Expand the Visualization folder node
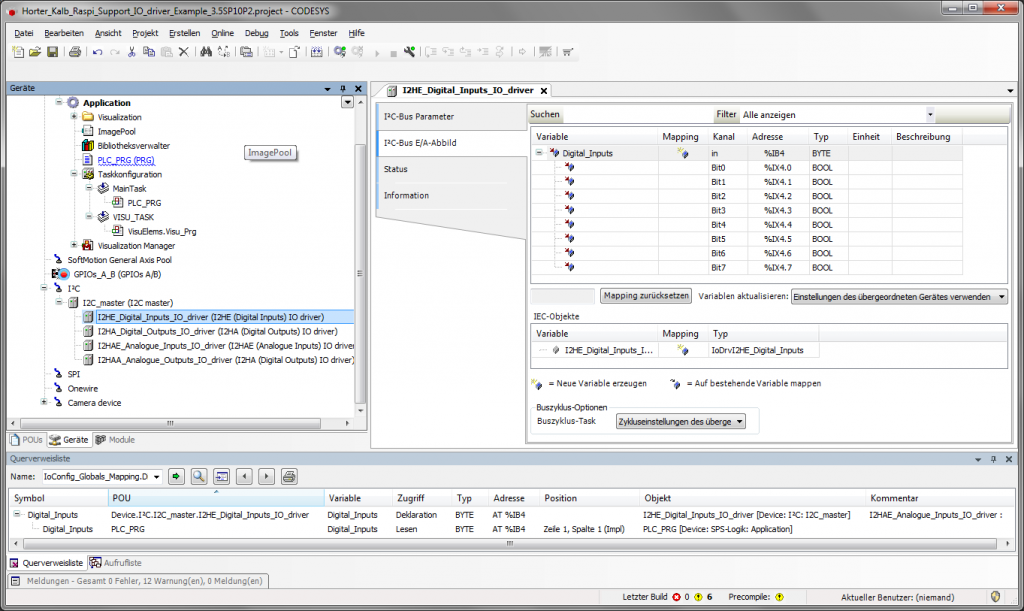Image resolution: width=1024 pixels, height=611 pixels. tap(73, 117)
